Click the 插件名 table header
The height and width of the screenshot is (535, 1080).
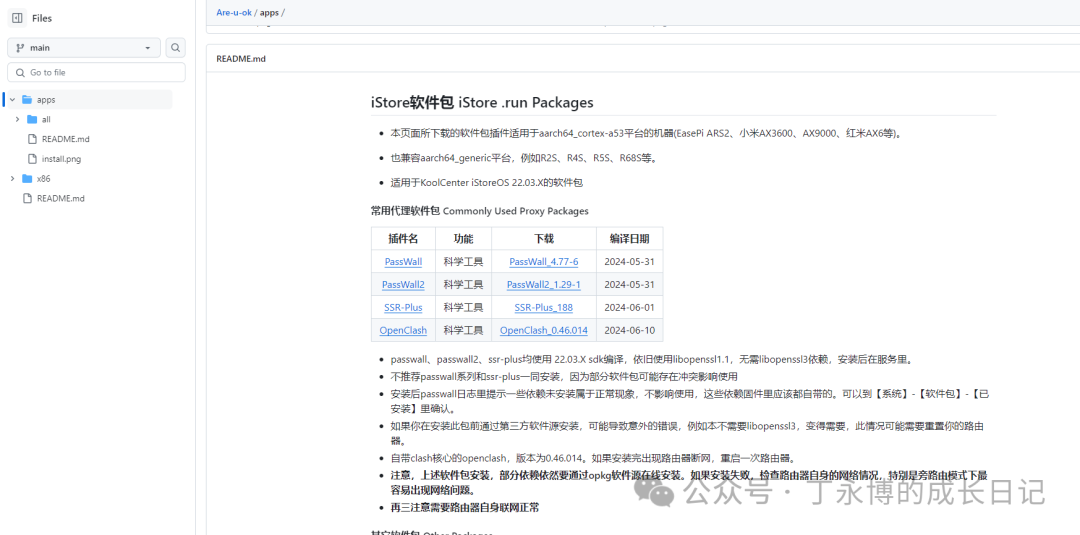point(404,239)
